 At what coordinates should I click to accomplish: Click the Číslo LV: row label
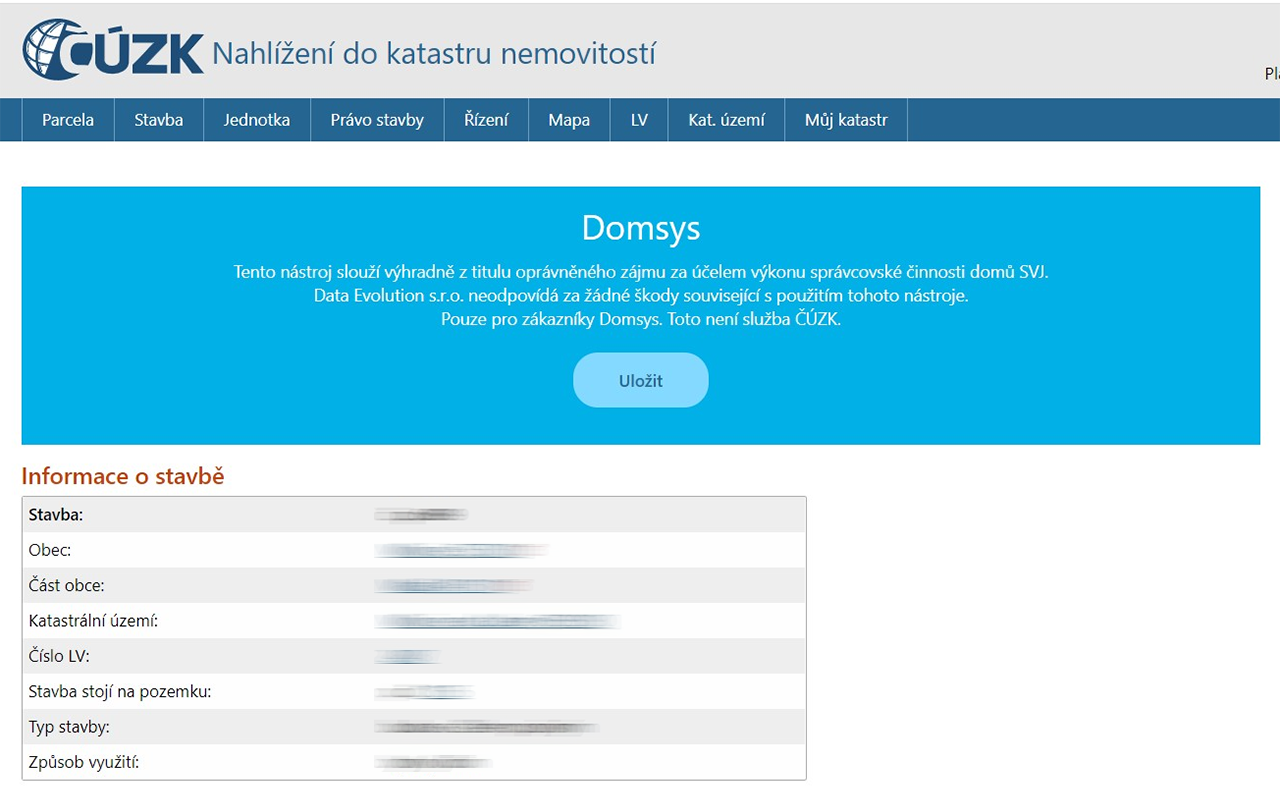[x=59, y=656]
